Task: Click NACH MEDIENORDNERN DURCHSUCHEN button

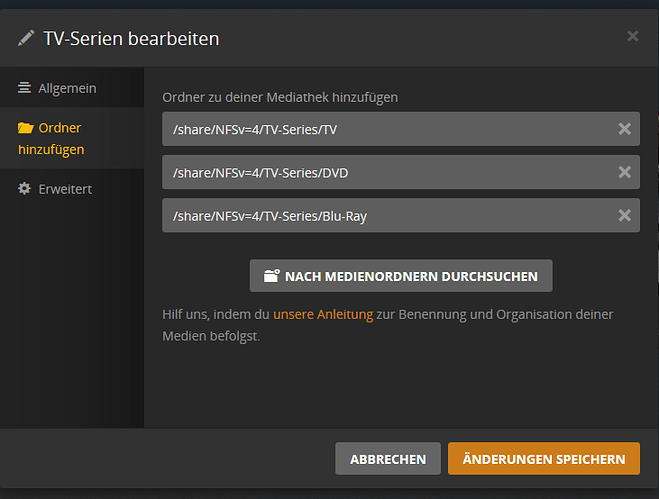Action: (401, 276)
